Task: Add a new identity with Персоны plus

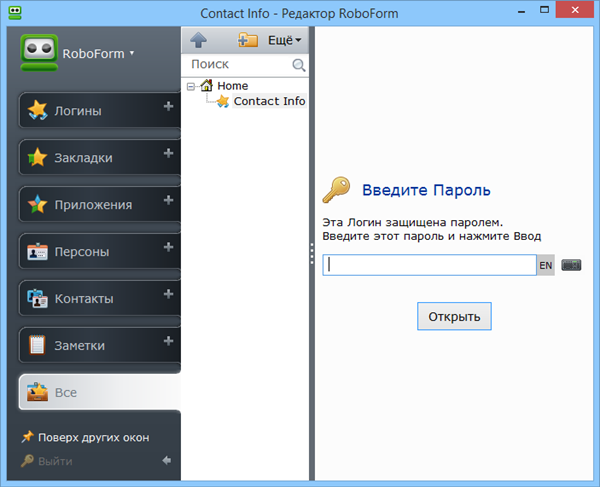Action: coord(168,247)
